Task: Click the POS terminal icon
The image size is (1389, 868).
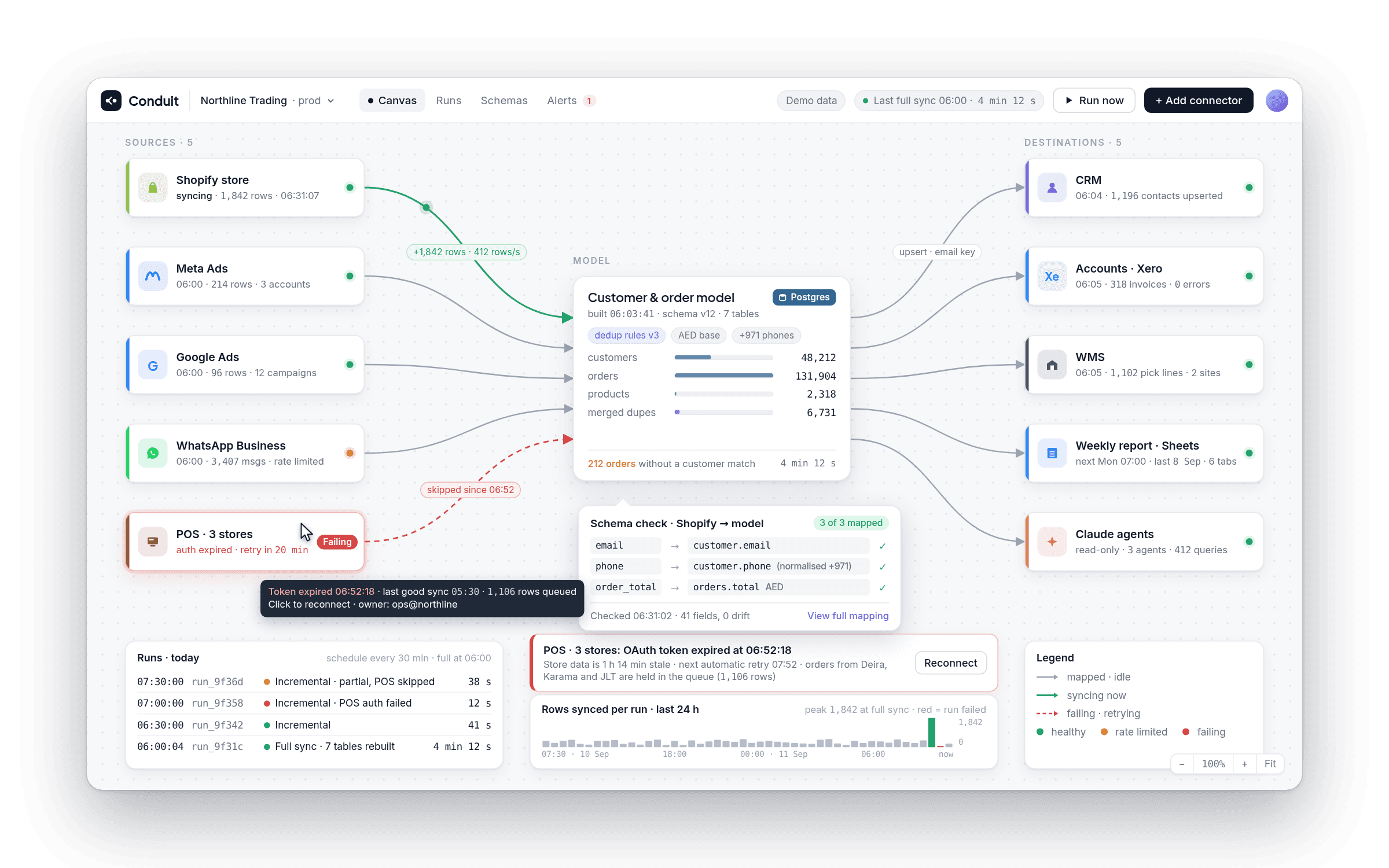Action: (x=153, y=542)
